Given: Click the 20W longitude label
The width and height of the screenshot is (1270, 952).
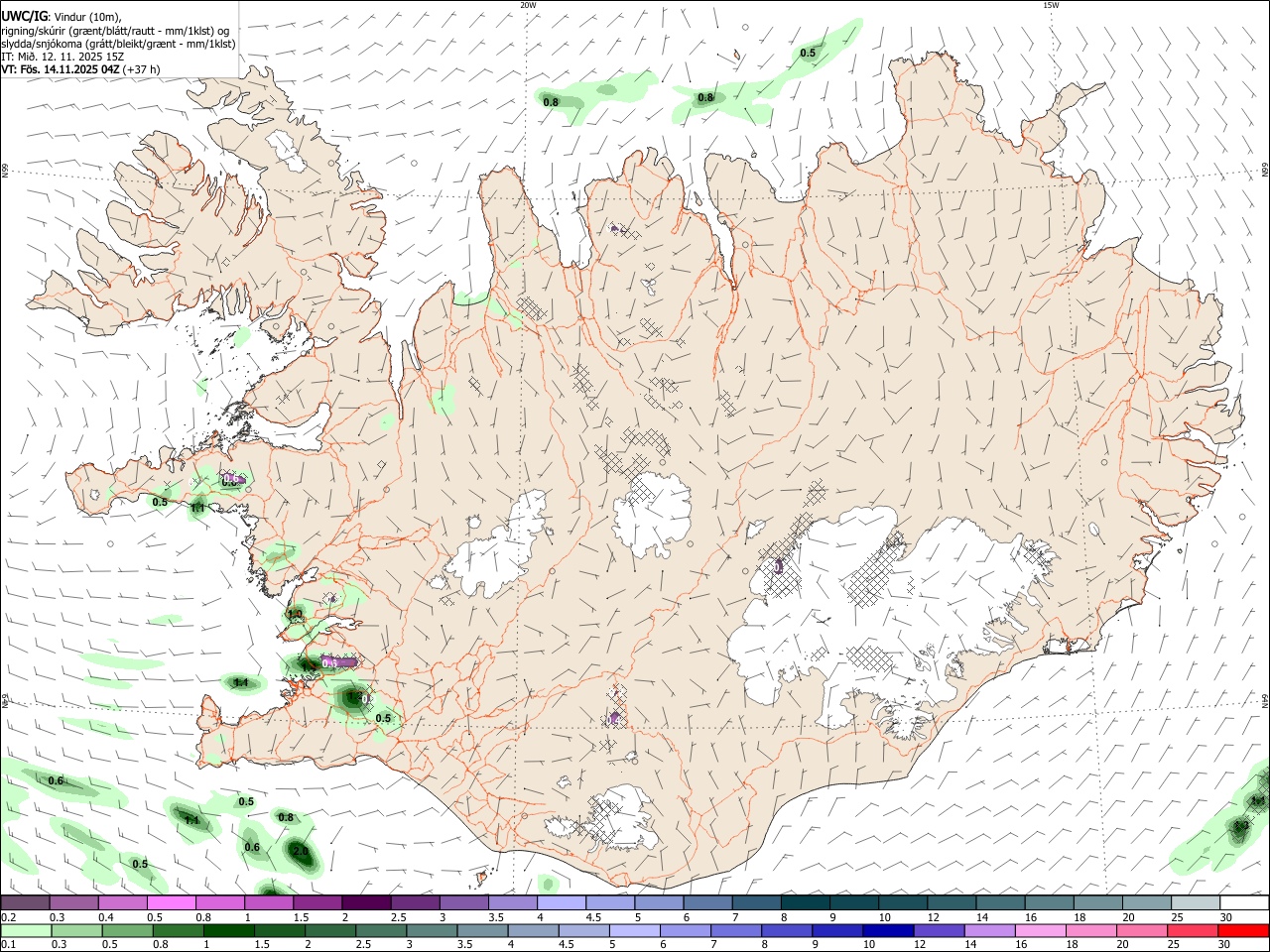Looking at the screenshot, I should pyautogui.click(x=528, y=5).
